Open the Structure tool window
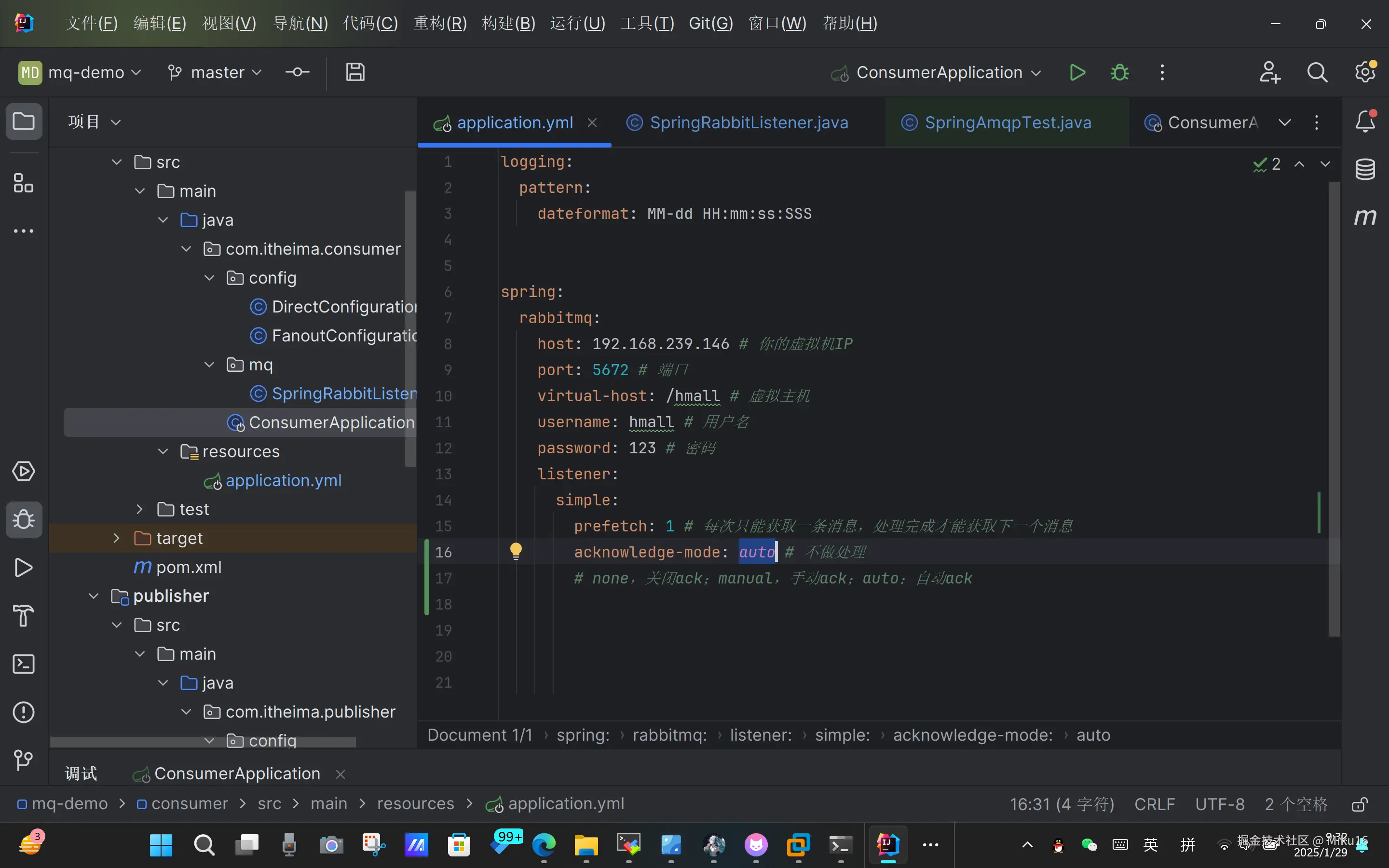 (24, 184)
